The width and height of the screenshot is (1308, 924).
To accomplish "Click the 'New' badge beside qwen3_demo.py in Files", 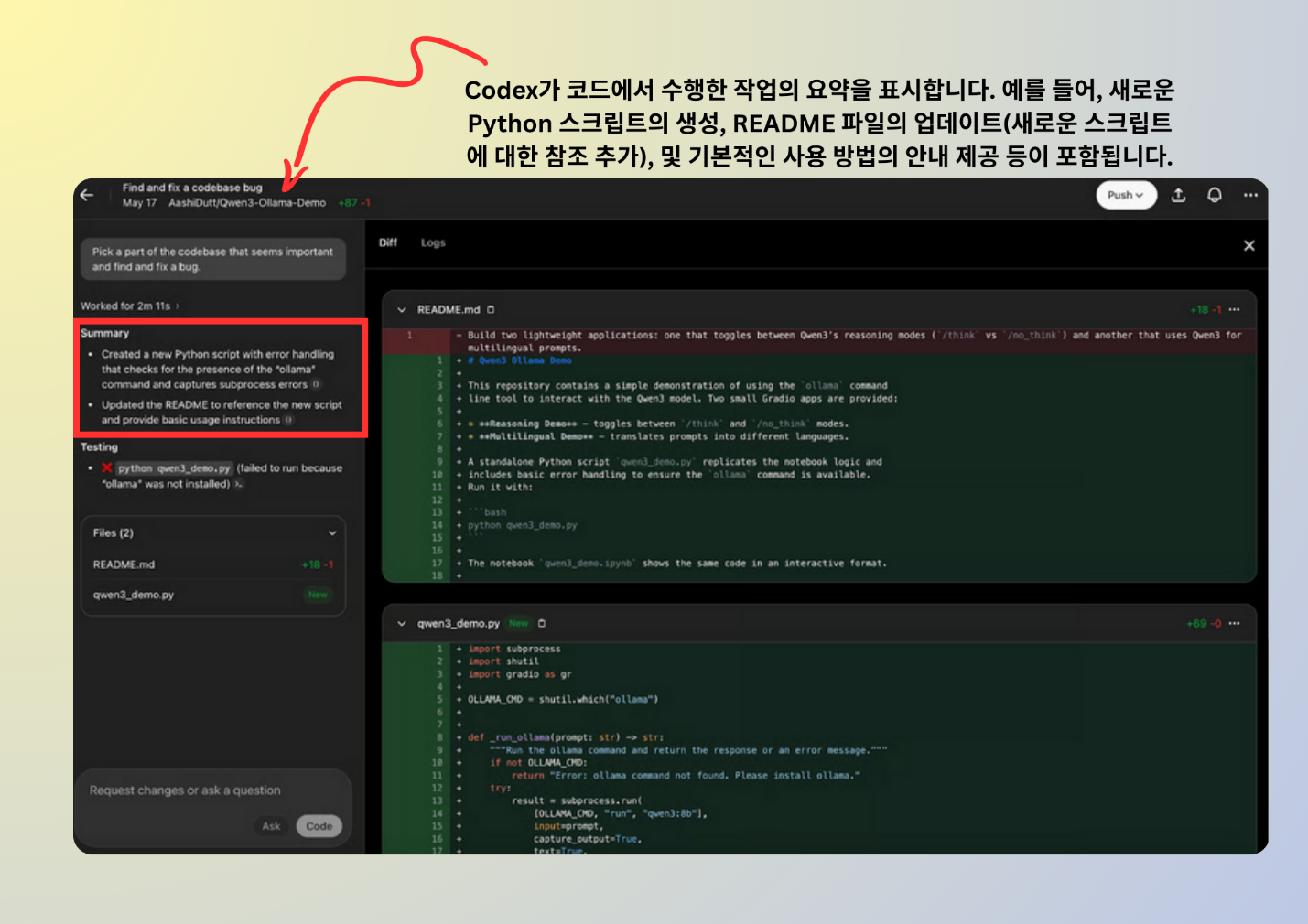I will [x=318, y=595].
